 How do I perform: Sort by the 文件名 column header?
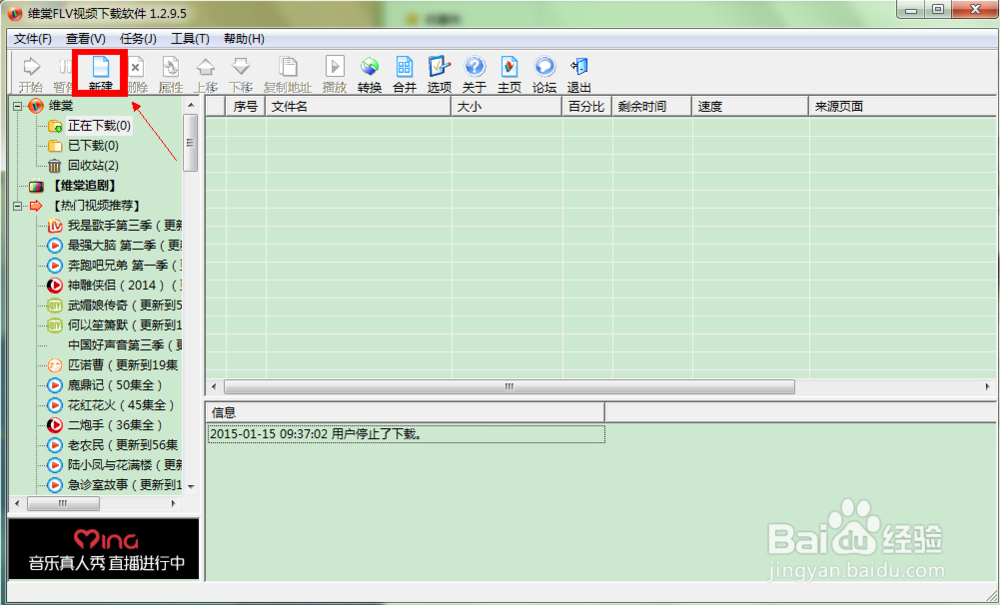(x=358, y=106)
